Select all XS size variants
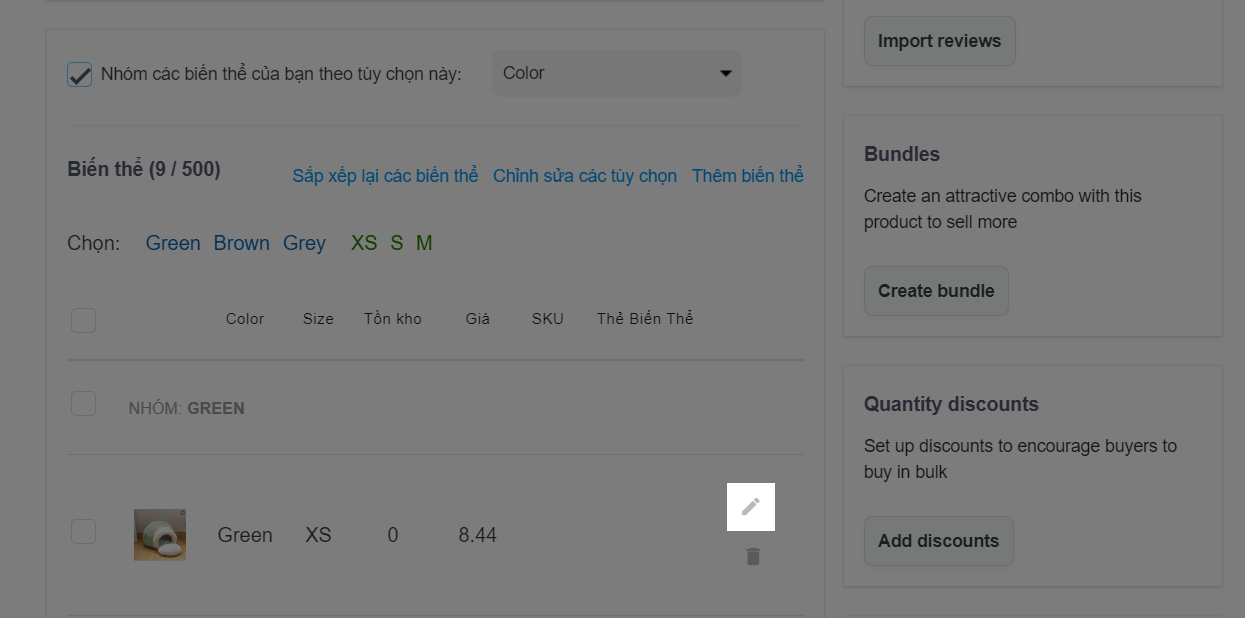Image resolution: width=1245 pixels, height=618 pixels. pyautogui.click(x=364, y=243)
